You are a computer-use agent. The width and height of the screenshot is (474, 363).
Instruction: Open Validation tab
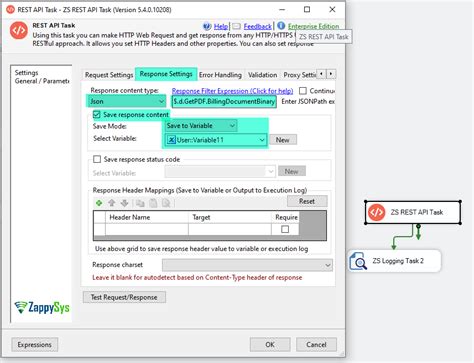(x=262, y=75)
